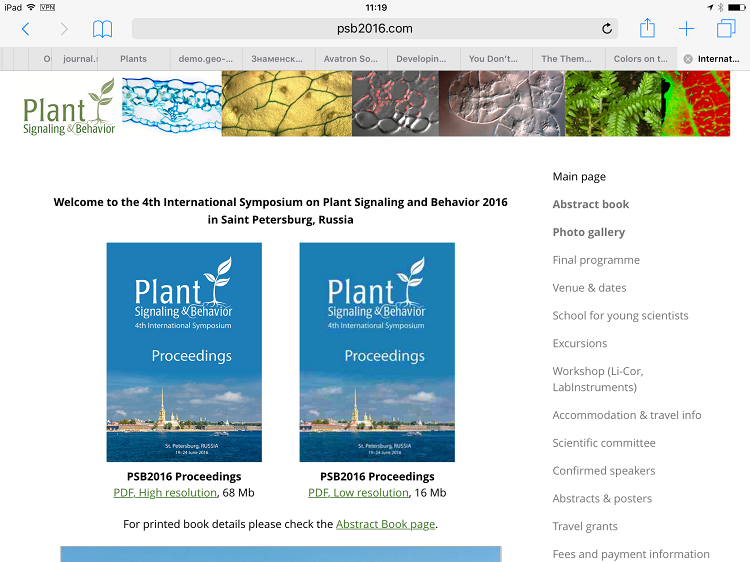The width and height of the screenshot is (750, 562).
Task: Click the blue leaf cross-section banner image
Action: click(x=172, y=104)
